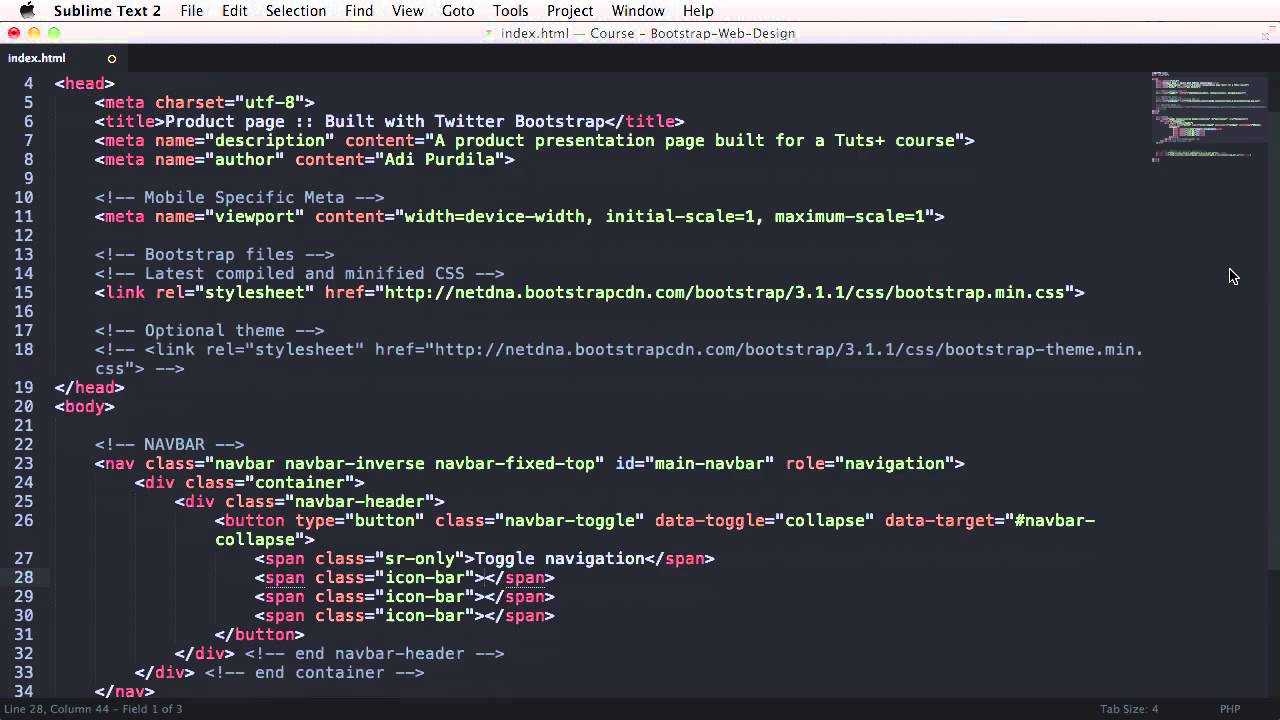
Task: Open the Find menu
Action: pos(359,11)
